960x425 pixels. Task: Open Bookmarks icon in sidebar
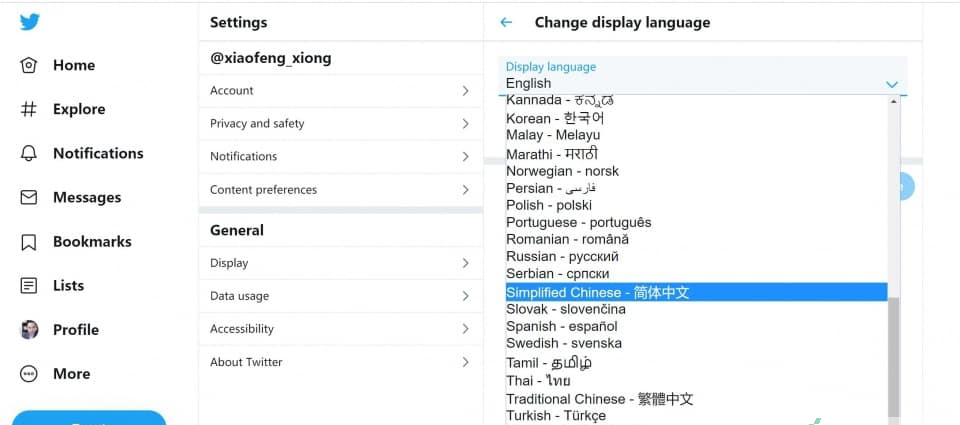click(29, 241)
